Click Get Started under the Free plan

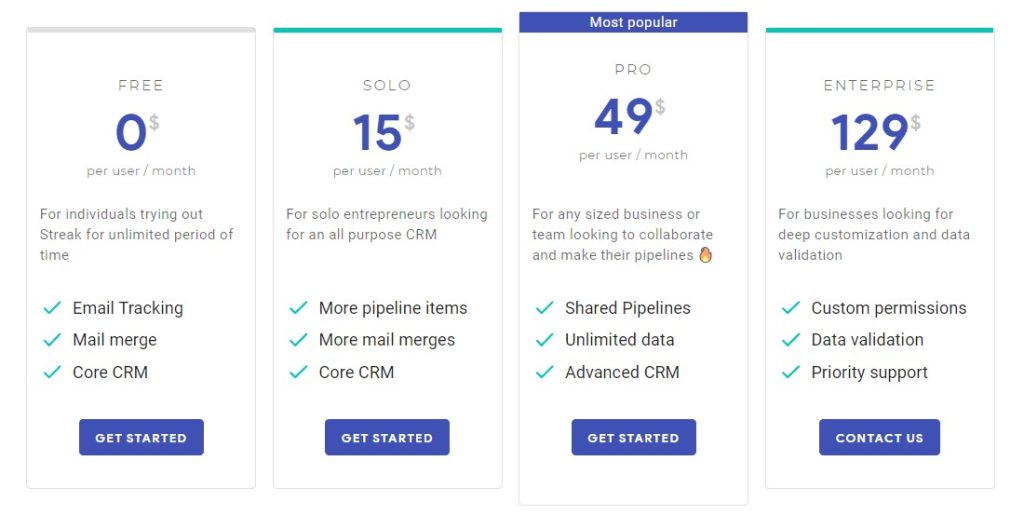click(141, 437)
